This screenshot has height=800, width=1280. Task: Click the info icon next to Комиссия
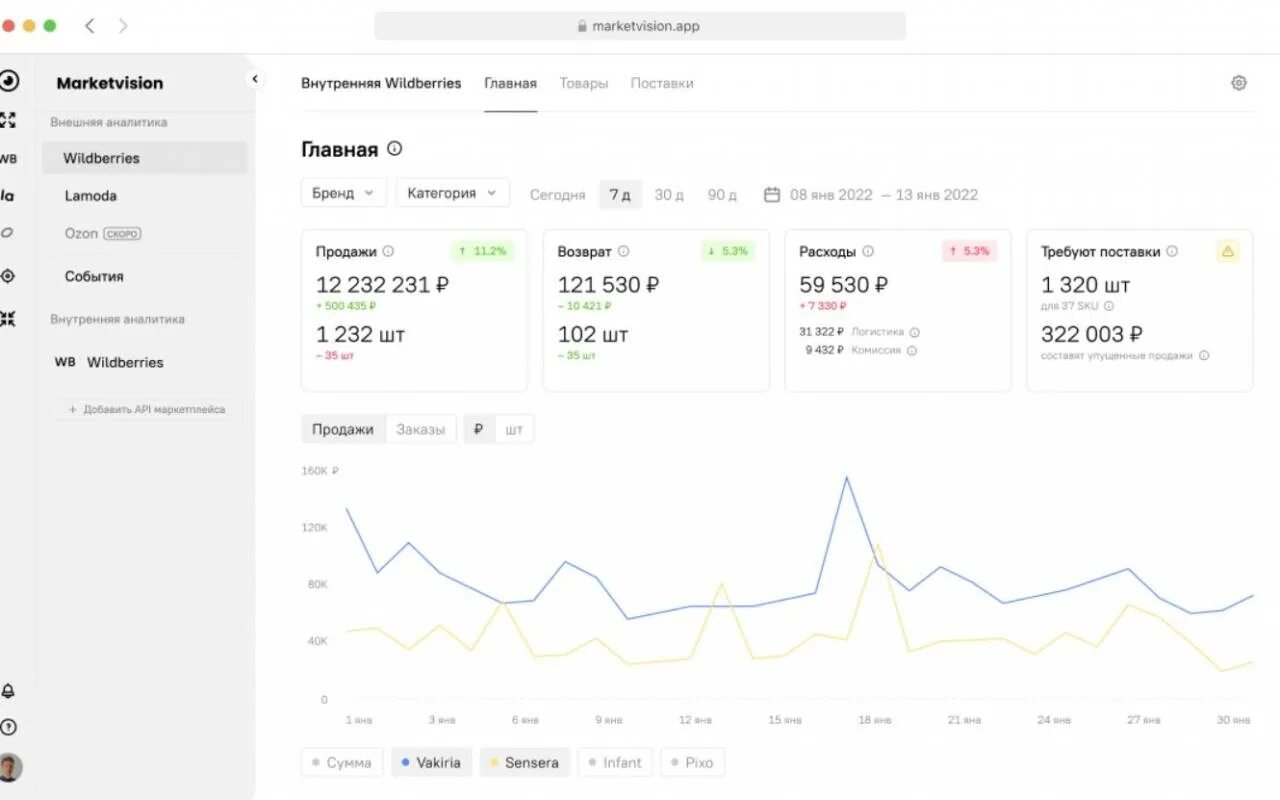click(x=911, y=351)
